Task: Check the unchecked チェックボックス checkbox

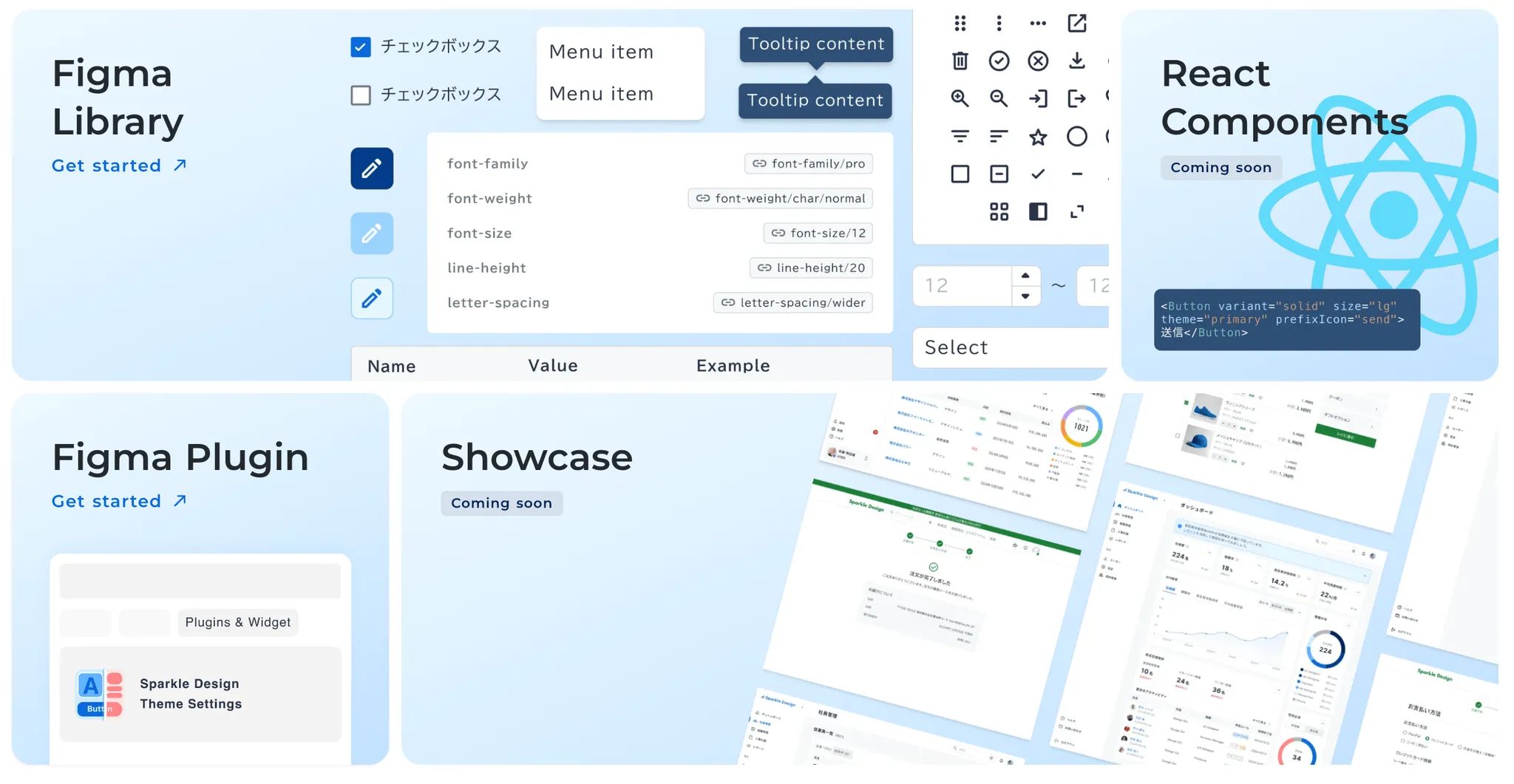Action: pos(361,95)
